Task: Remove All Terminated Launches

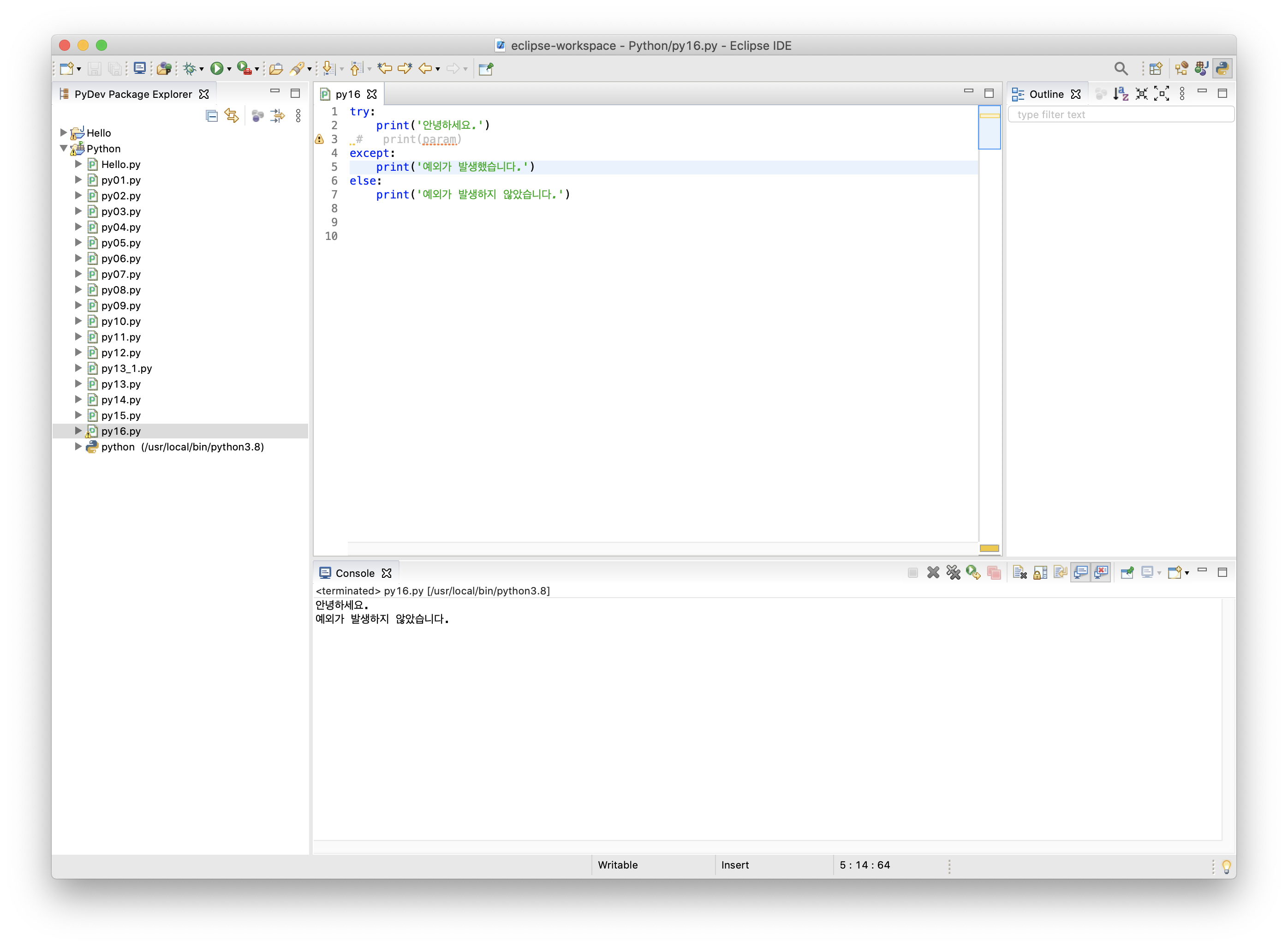Action: 954,572
